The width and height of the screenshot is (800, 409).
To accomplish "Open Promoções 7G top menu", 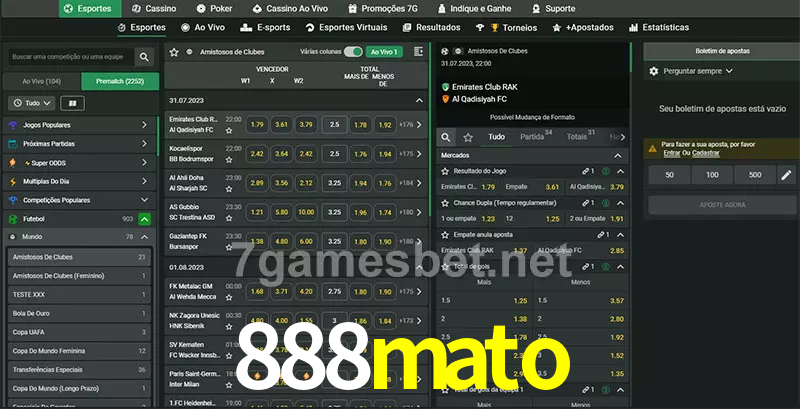I will click(x=385, y=9).
